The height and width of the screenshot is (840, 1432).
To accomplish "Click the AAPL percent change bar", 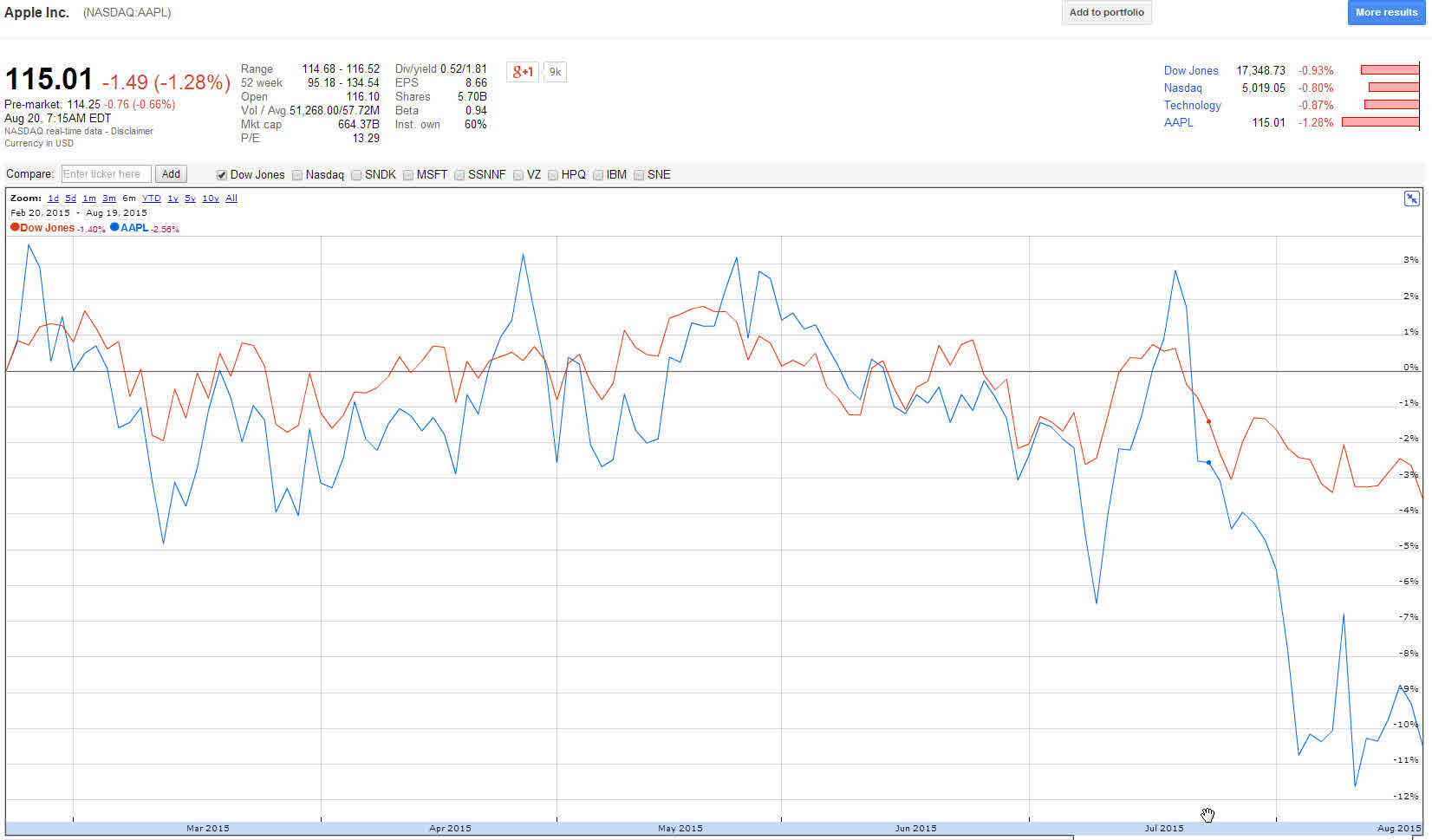I will (1380, 122).
